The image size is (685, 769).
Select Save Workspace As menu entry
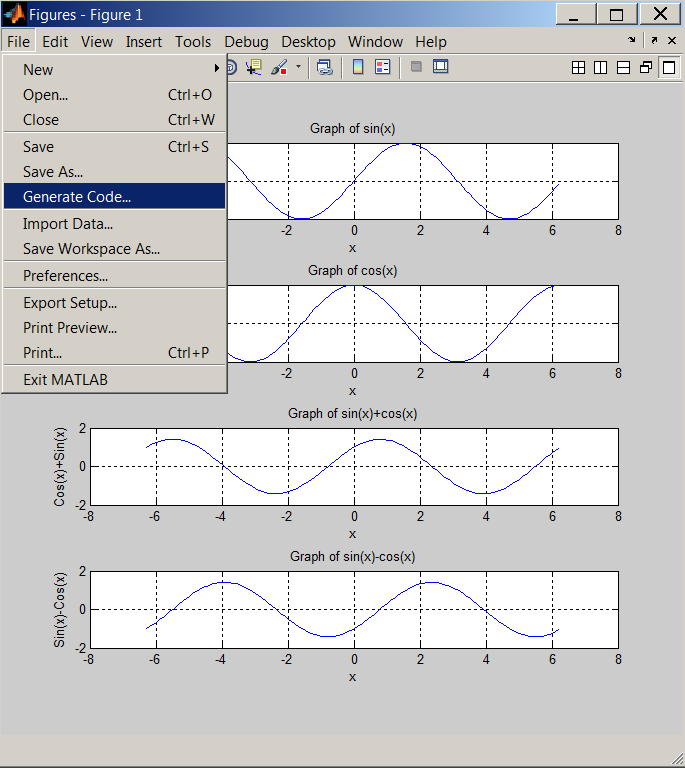pos(91,249)
